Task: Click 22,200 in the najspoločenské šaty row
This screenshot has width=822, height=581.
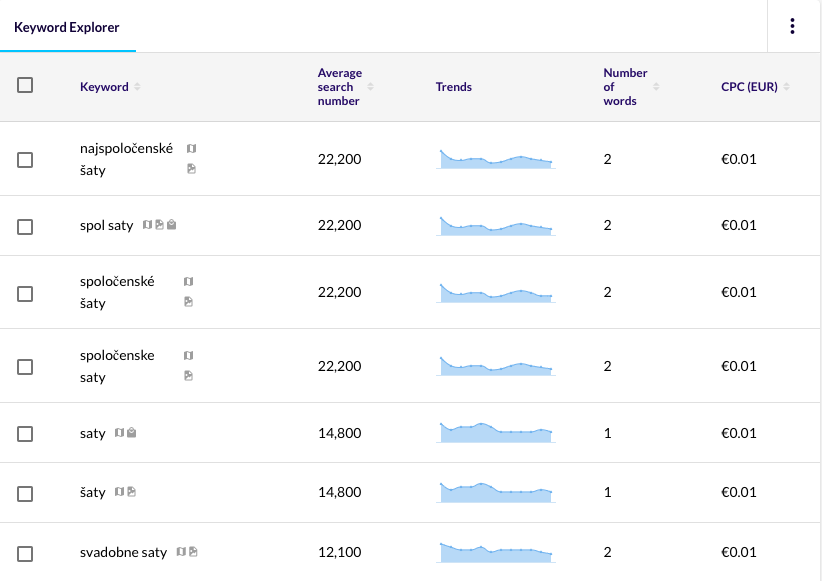Action: click(x=339, y=159)
